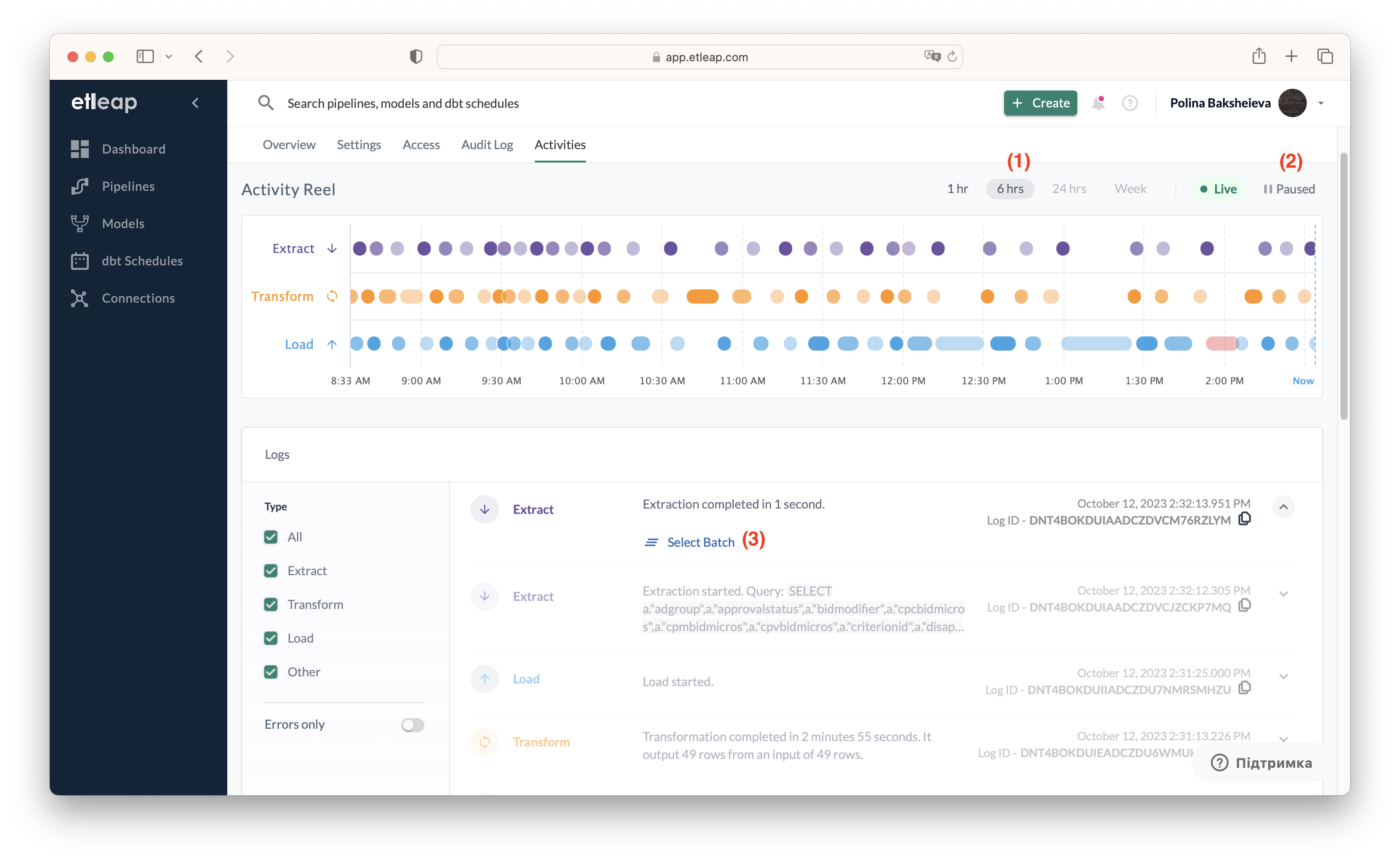Screen dimensions: 1400x861
Task: Select the 24 hrs time range
Action: click(1068, 189)
